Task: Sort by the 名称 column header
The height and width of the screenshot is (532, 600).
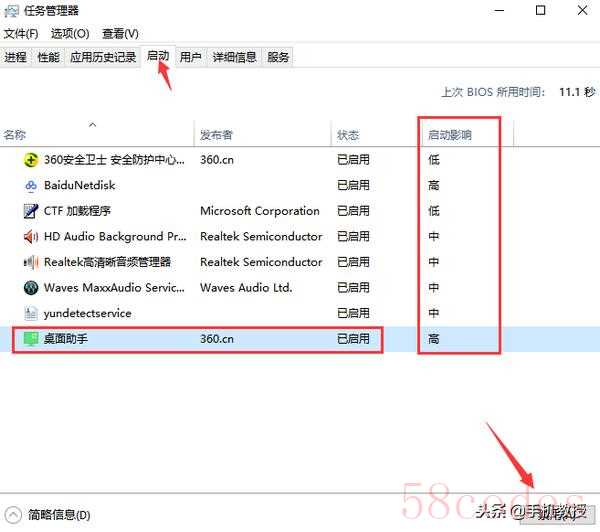Action: (97, 134)
